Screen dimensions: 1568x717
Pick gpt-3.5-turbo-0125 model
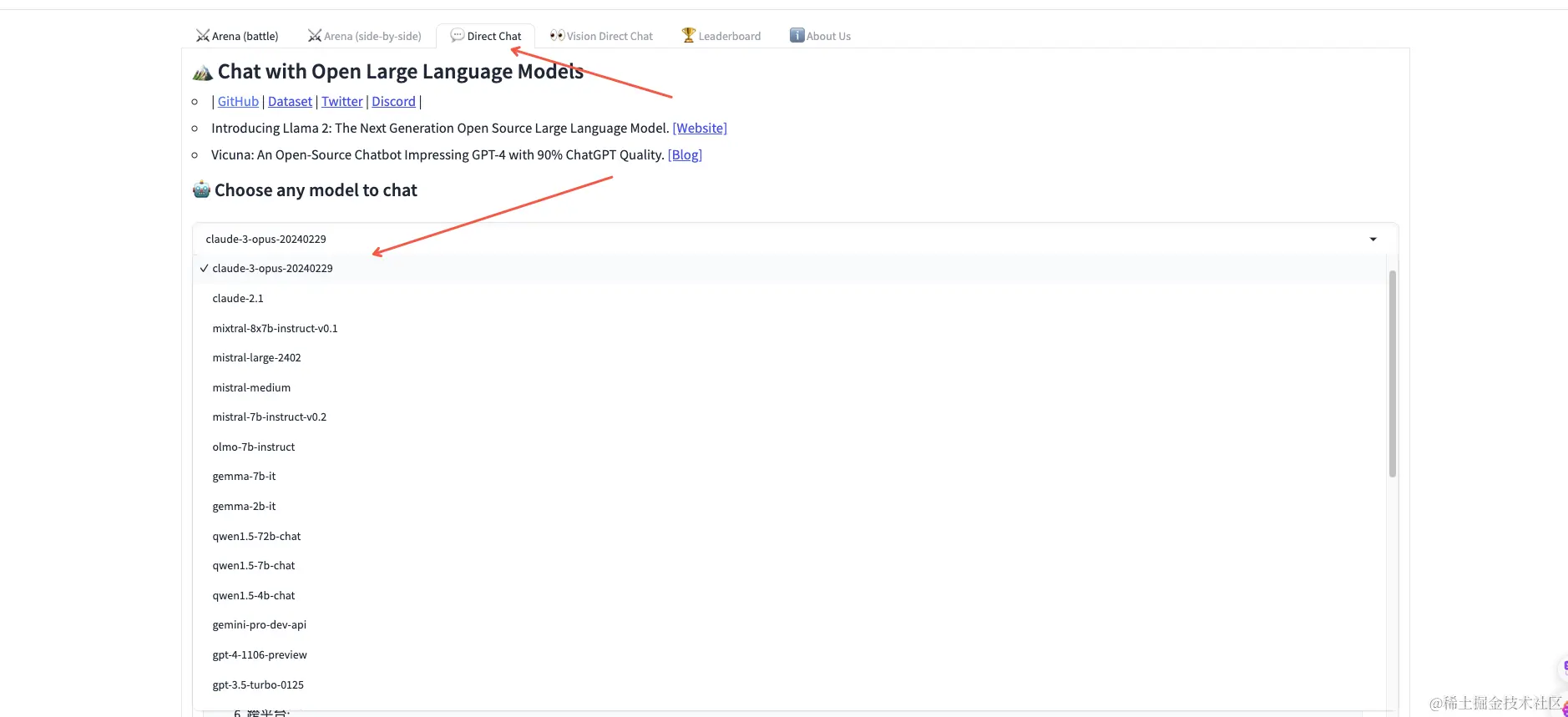(789, 685)
